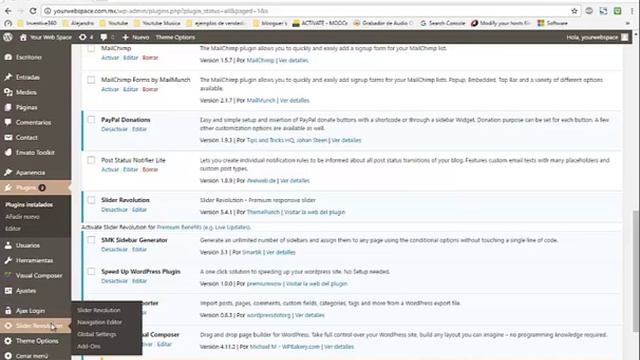Screen dimensions: 640x360
Task: Open Envato Toolkit in the sidebar
Action: (x=36, y=153)
